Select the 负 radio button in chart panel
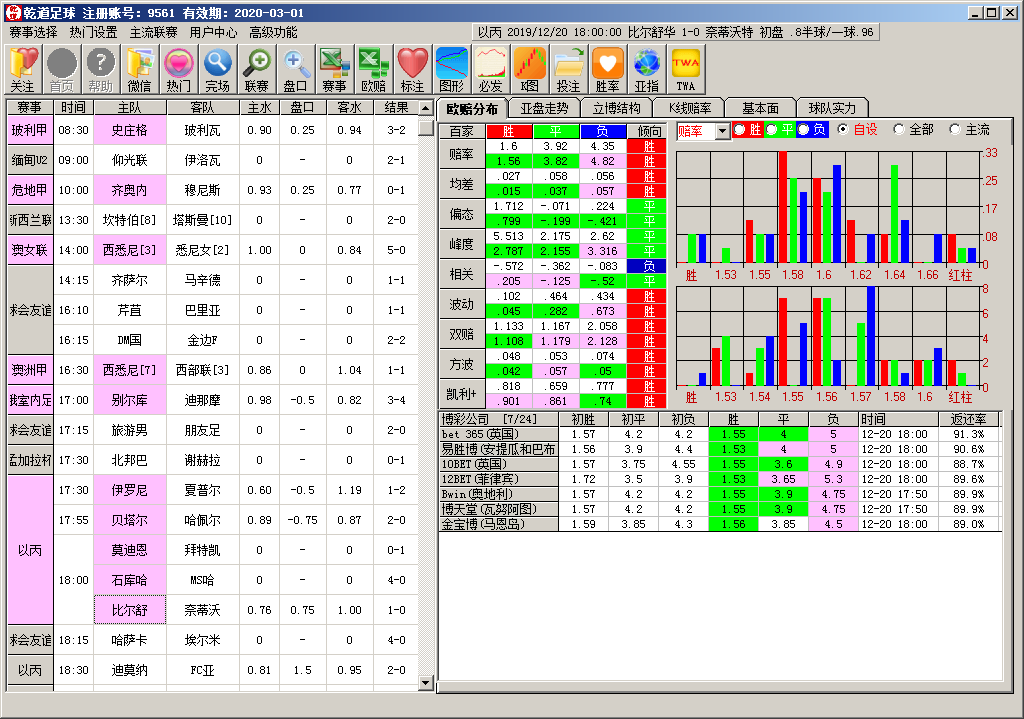The height and width of the screenshot is (719, 1024). coord(803,129)
